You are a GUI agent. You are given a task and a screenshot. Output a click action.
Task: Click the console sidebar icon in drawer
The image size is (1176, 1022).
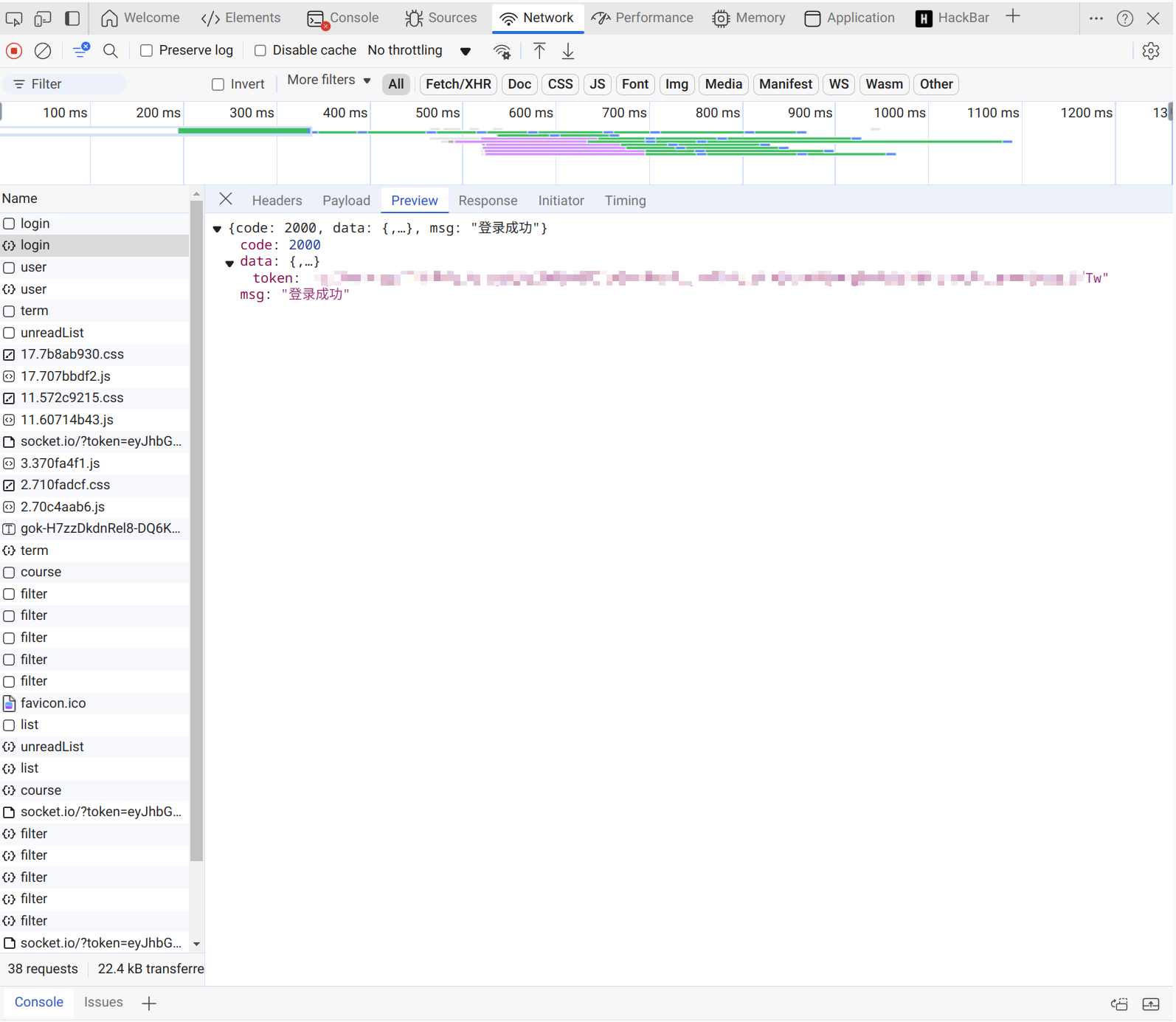click(x=1119, y=1004)
